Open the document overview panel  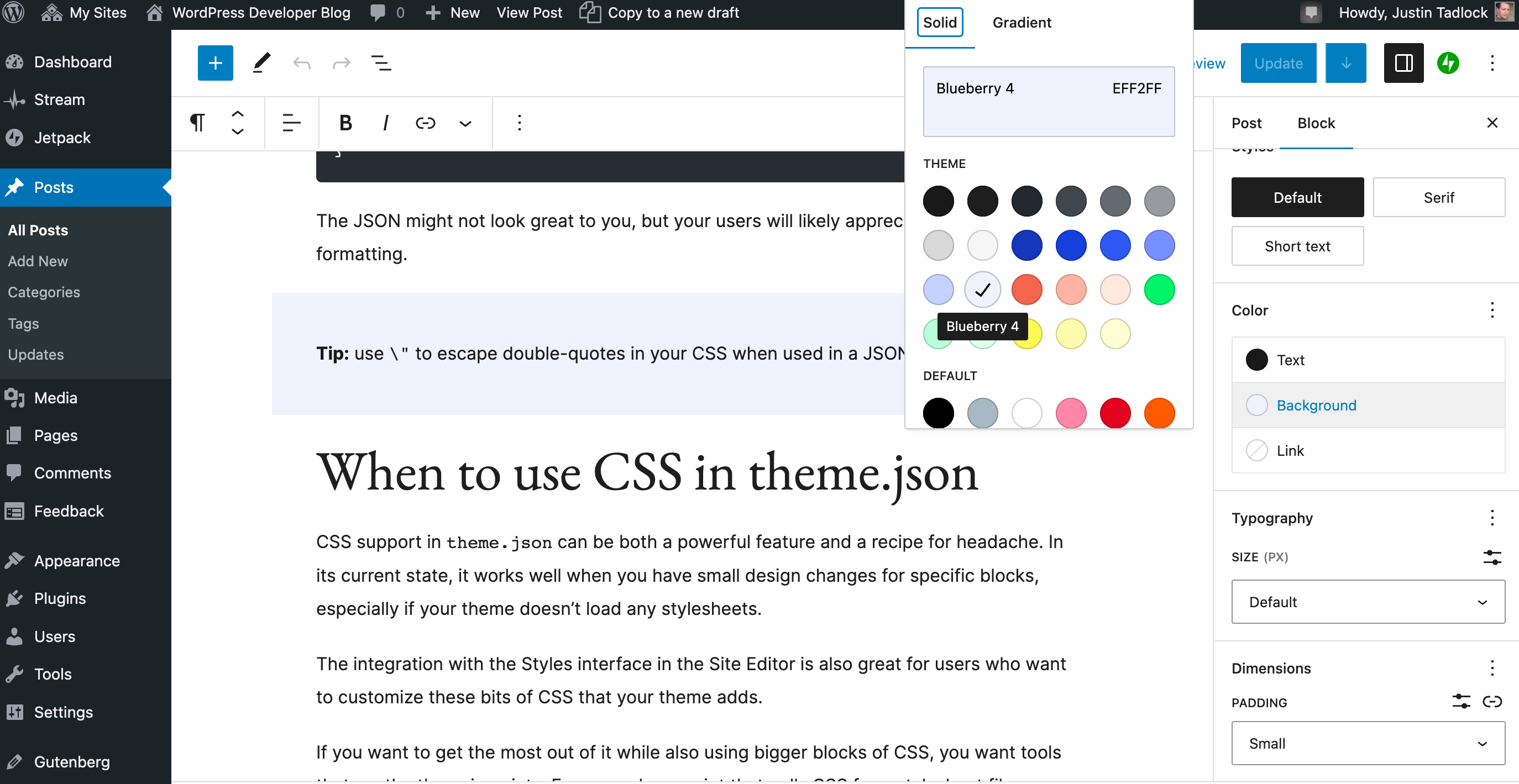pos(381,63)
